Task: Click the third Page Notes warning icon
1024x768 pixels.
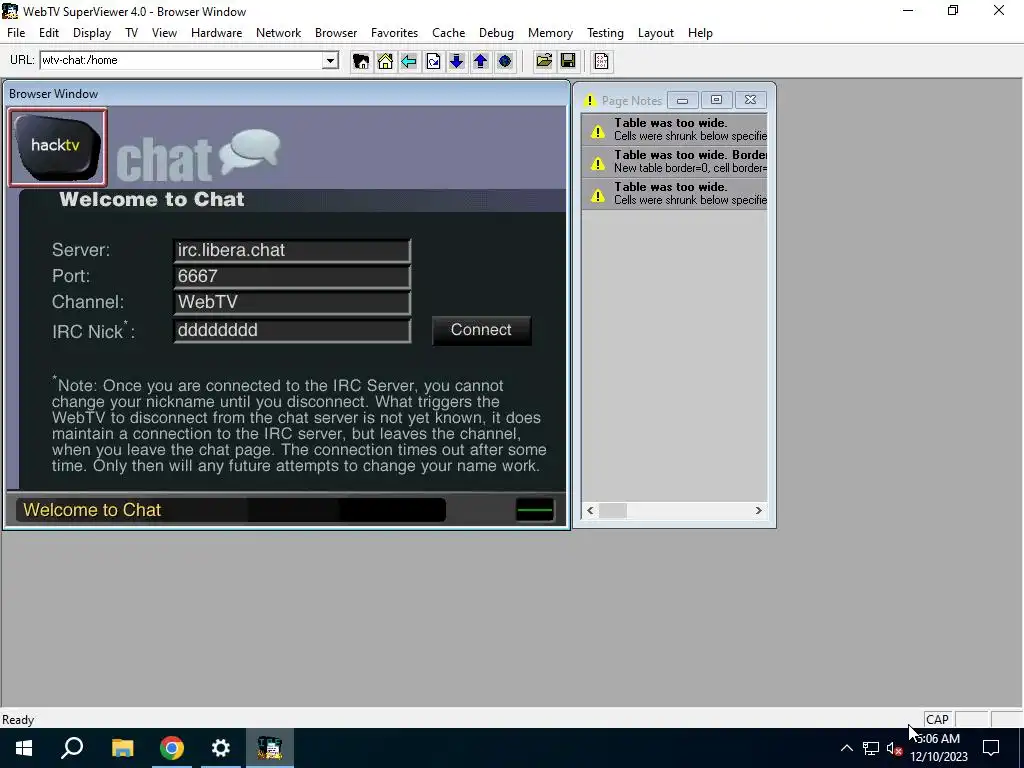Action: click(598, 195)
